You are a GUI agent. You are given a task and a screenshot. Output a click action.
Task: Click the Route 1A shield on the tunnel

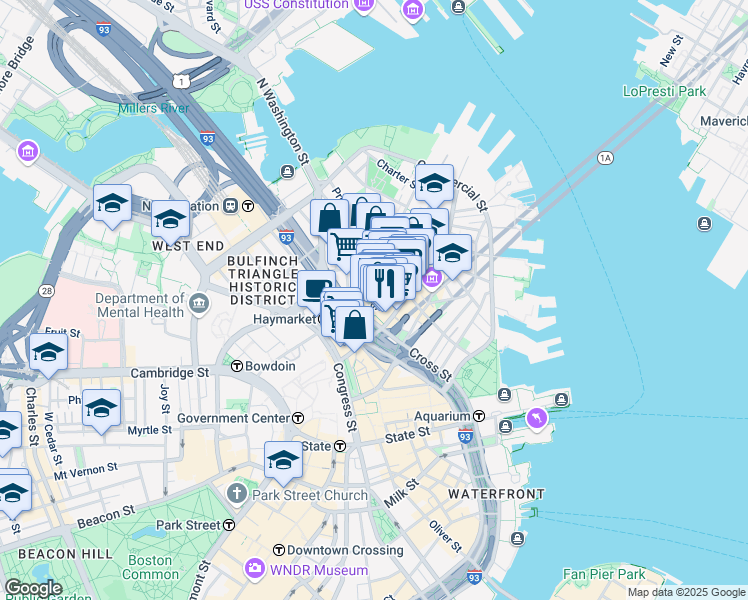605,158
